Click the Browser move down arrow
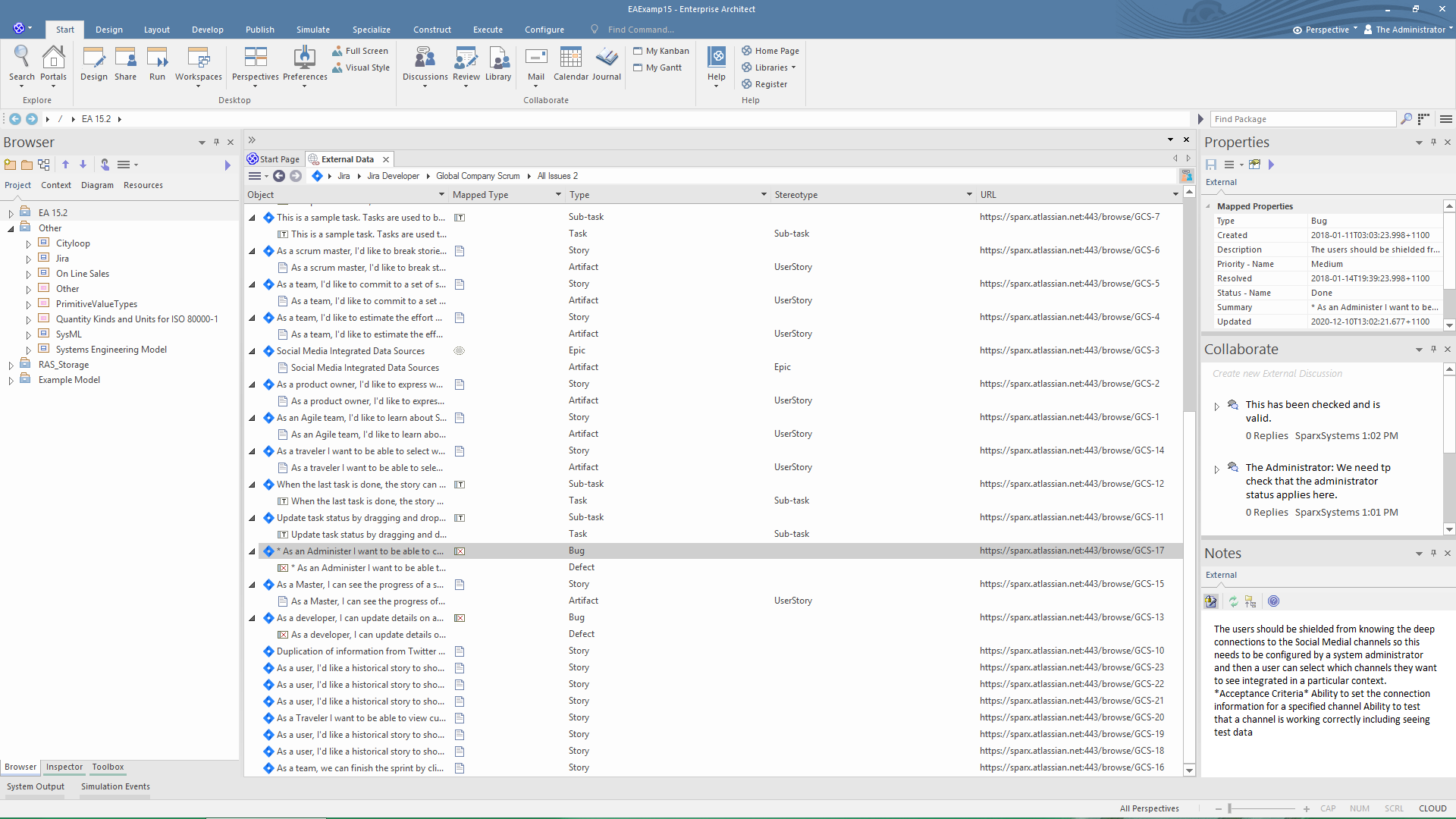 pos(83,165)
